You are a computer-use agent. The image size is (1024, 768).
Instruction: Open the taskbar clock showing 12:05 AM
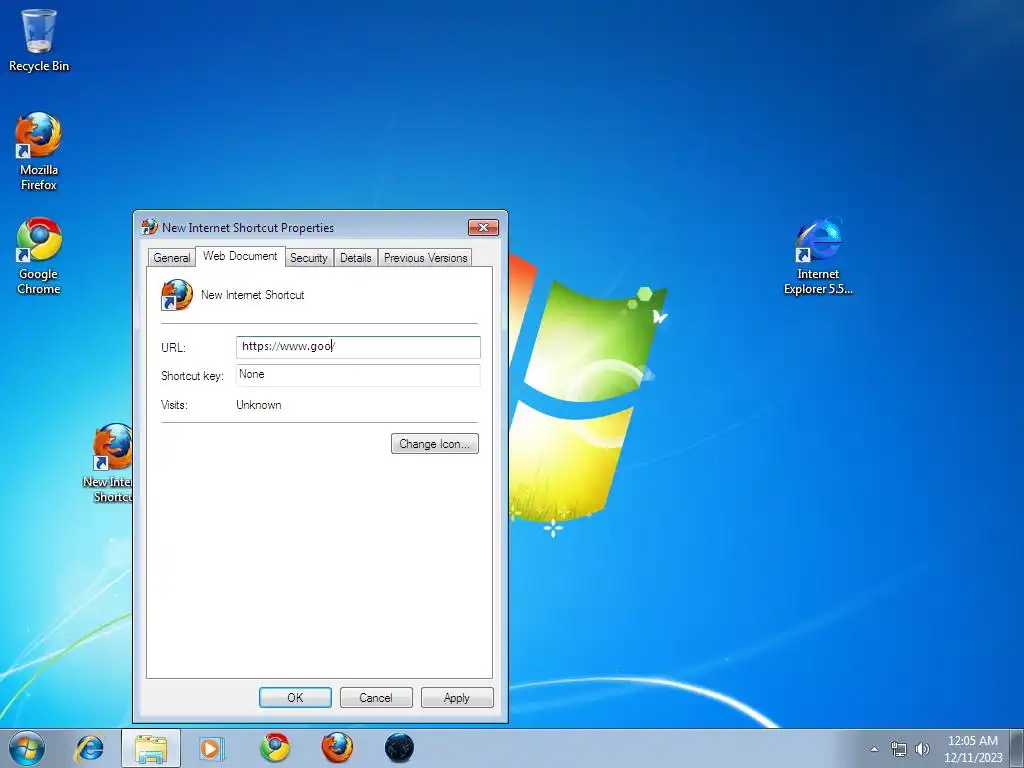(973, 749)
